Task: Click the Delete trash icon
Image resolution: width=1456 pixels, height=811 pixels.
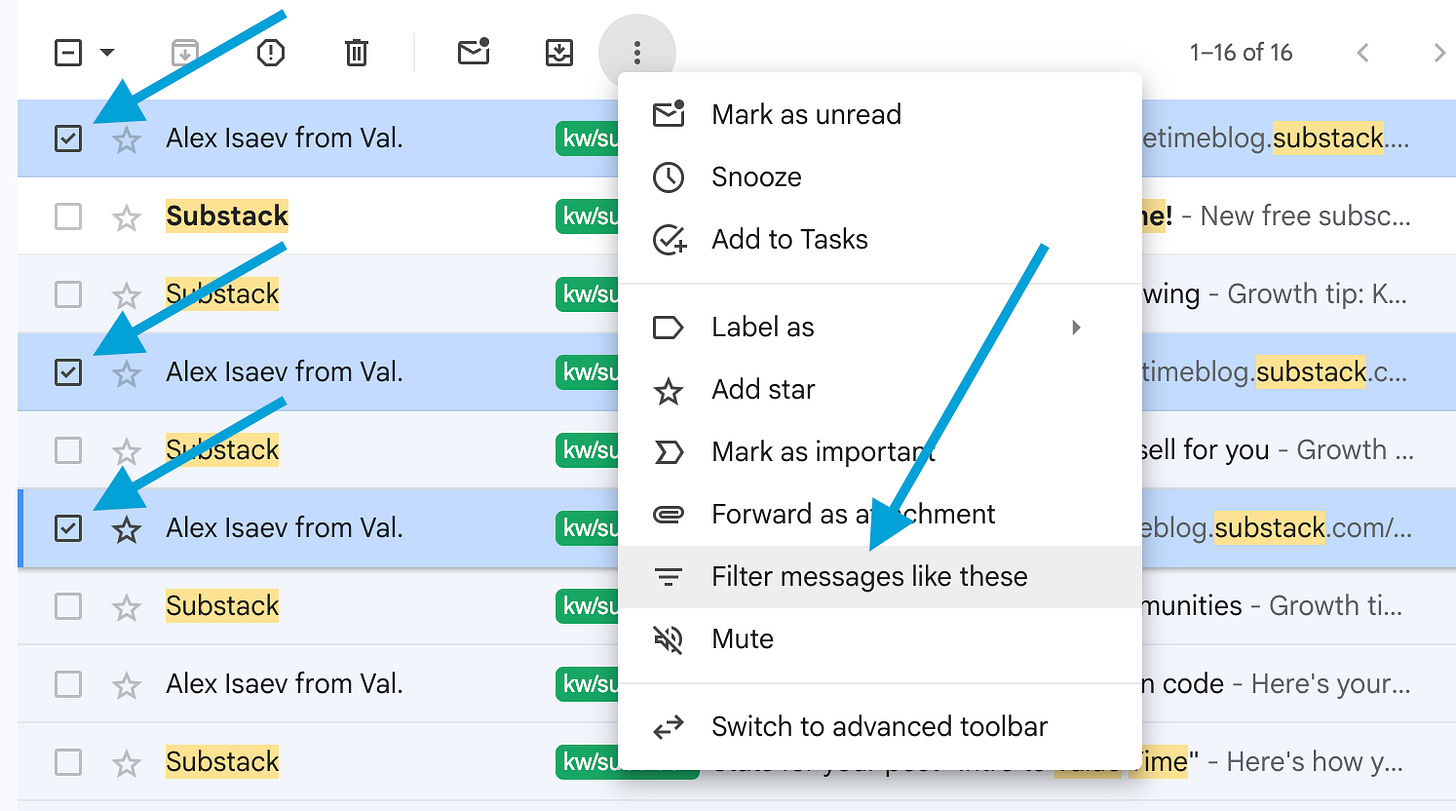Action: coord(357,52)
